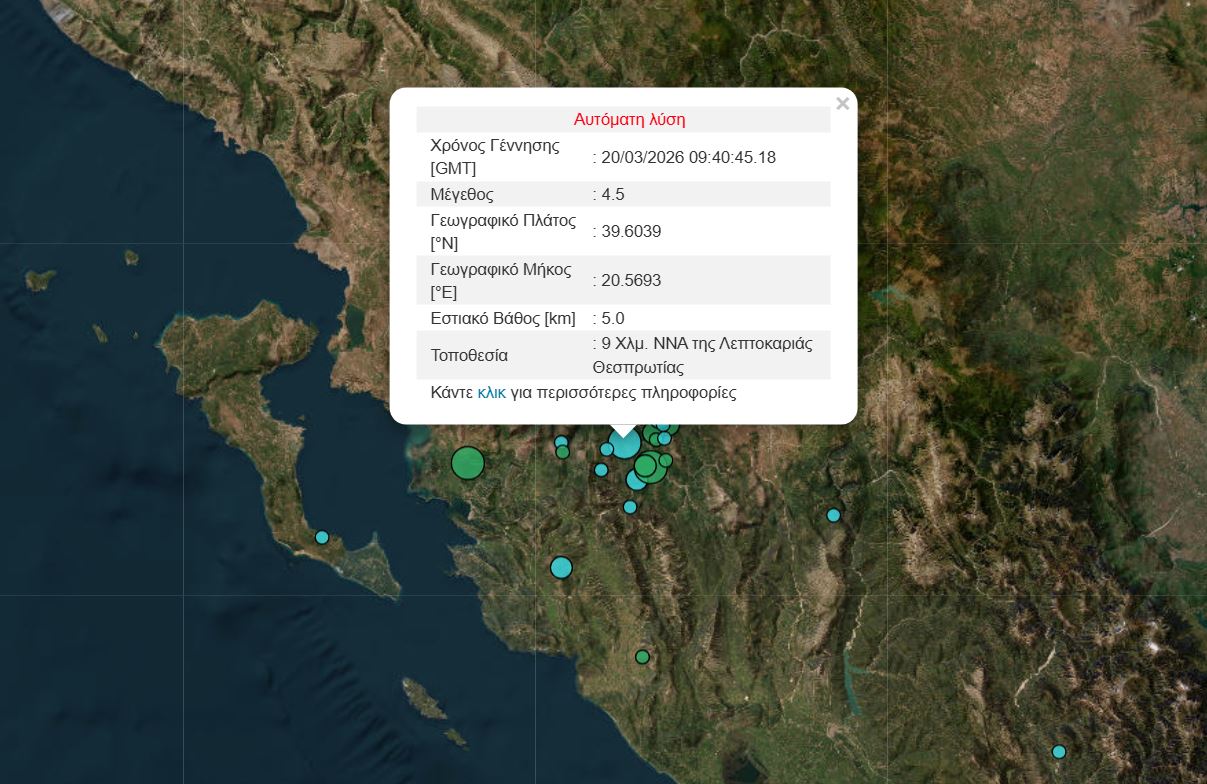Click the small green marker at cluster's left edge
This screenshot has width=1207, height=784.
click(563, 452)
